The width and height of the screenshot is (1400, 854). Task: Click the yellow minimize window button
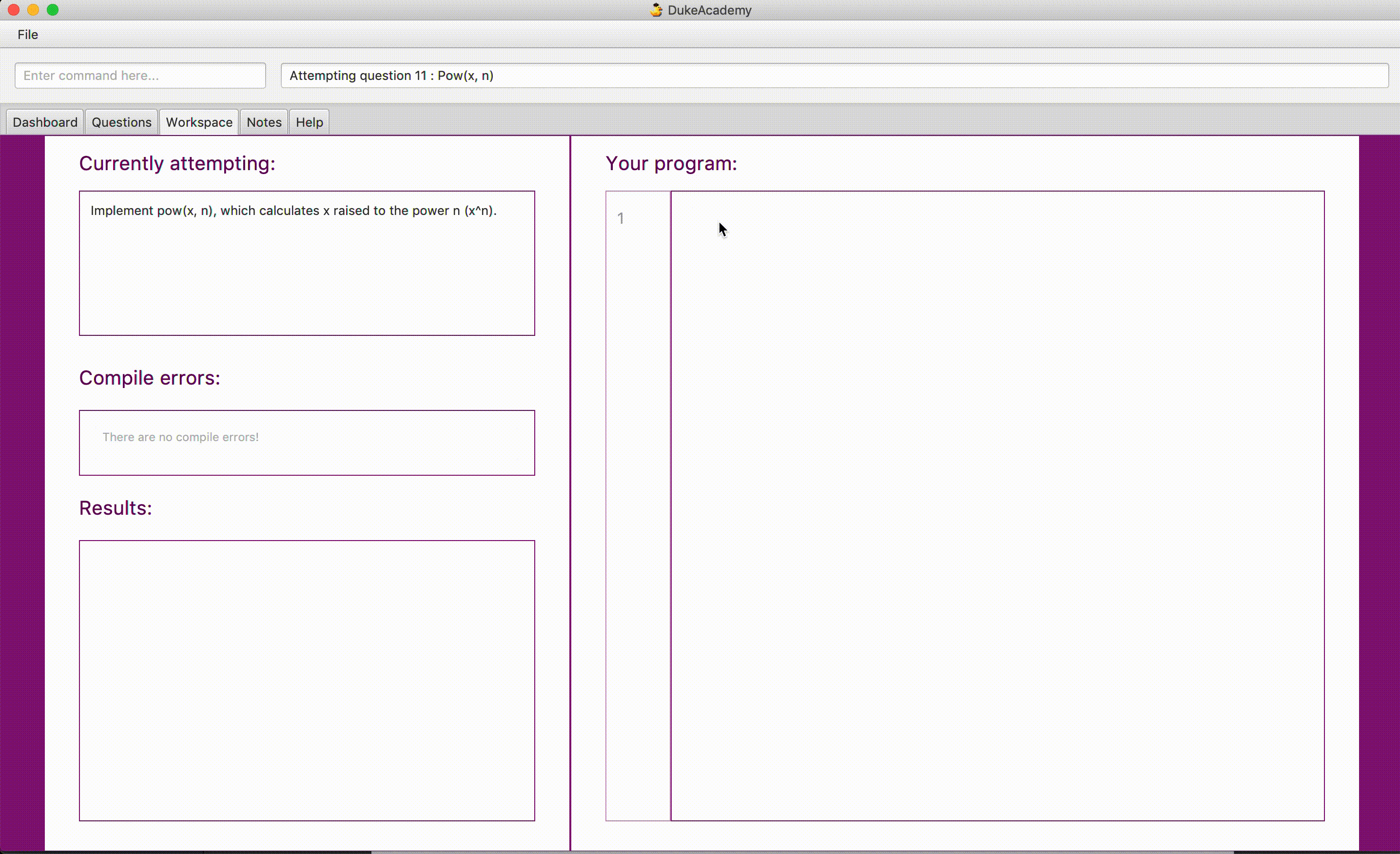pyautogui.click(x=33, y=10)
